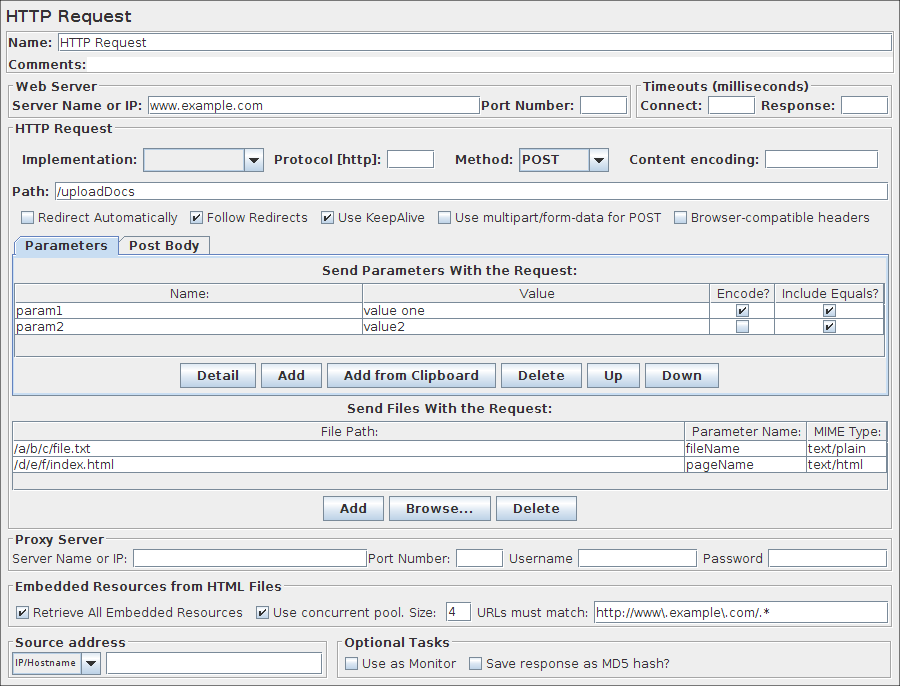
Task: Toggle Encode checkbox for param2 row
Action: pyautogui.click(x=742, y=327)
